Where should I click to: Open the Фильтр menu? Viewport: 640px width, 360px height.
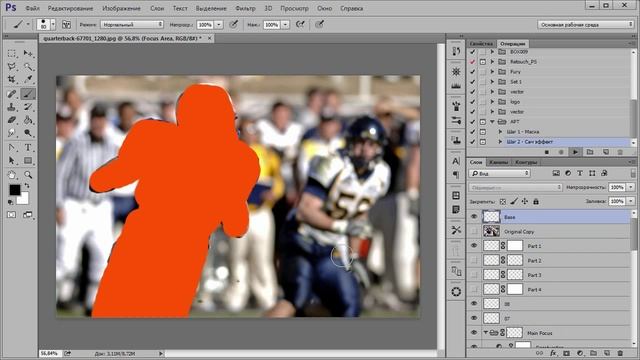click(x=245, y=8)
